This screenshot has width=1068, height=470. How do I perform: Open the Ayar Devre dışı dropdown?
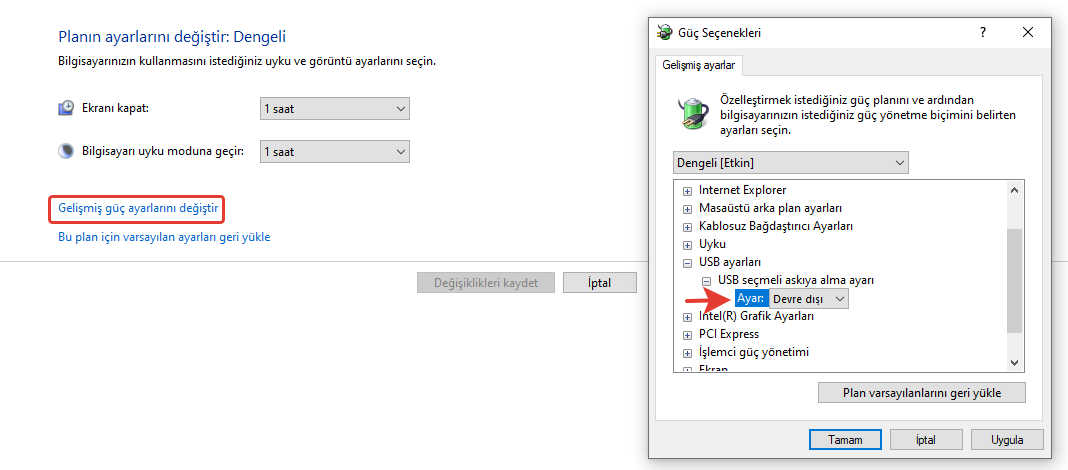pos(809,298)
